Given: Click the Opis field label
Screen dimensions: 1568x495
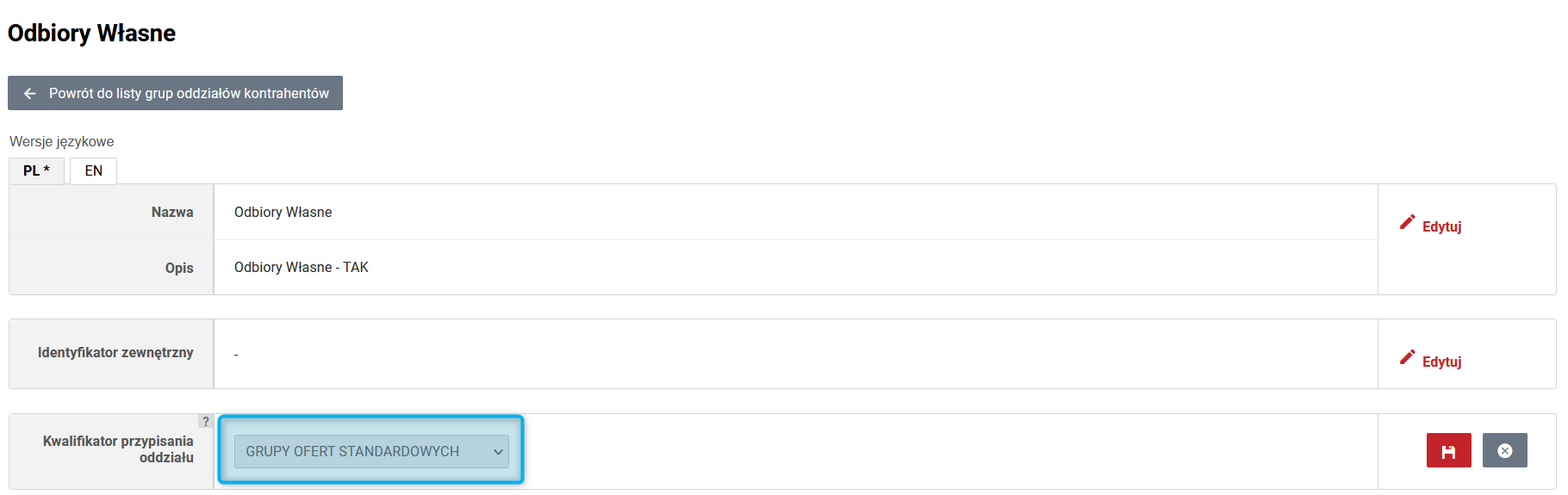Looking at the screenshot, I should (x=179, y=268).
